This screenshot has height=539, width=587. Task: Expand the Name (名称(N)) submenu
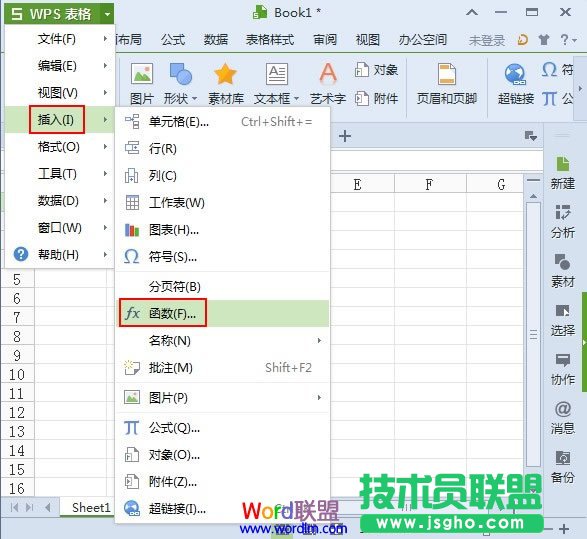click(223, 340)
